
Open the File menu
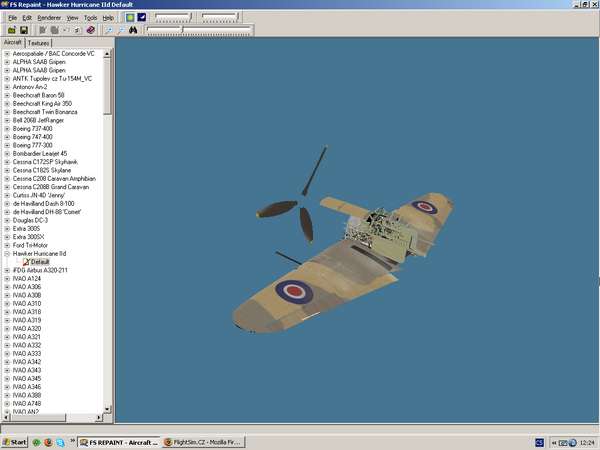(x=13, y=18)
